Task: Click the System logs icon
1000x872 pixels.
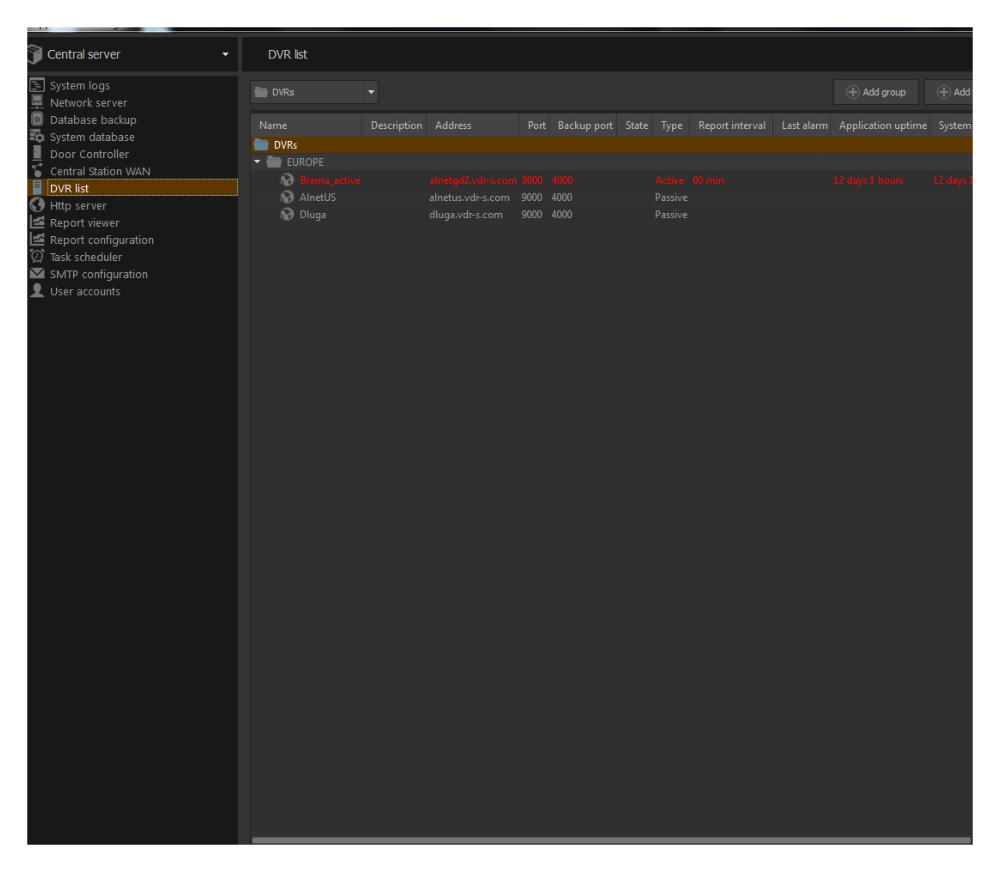Action: click(37, 85)
